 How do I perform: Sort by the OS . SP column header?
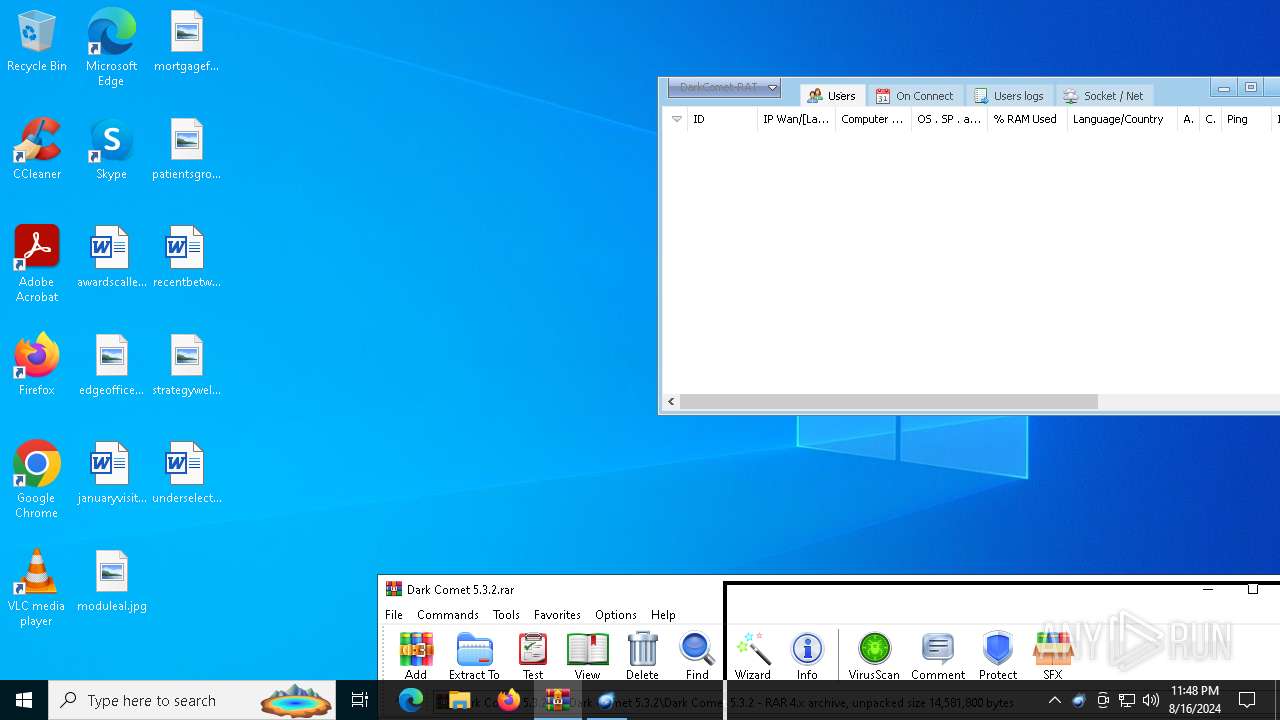[x=949, y=119]
